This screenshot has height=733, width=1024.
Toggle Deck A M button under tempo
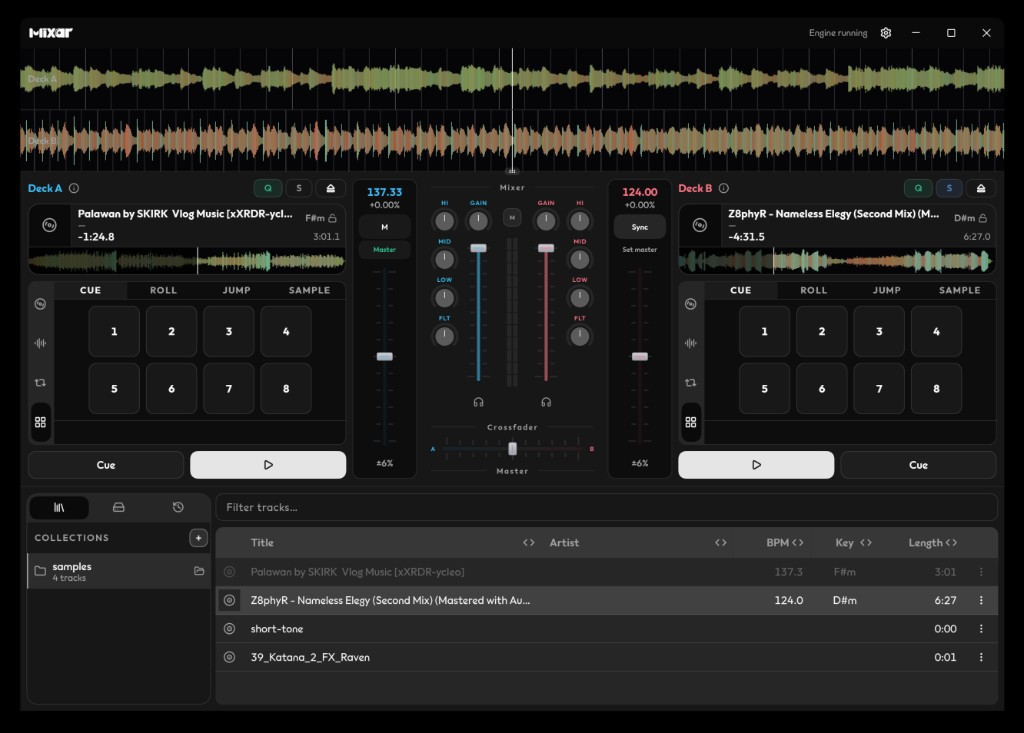click(x=385, y=227)
